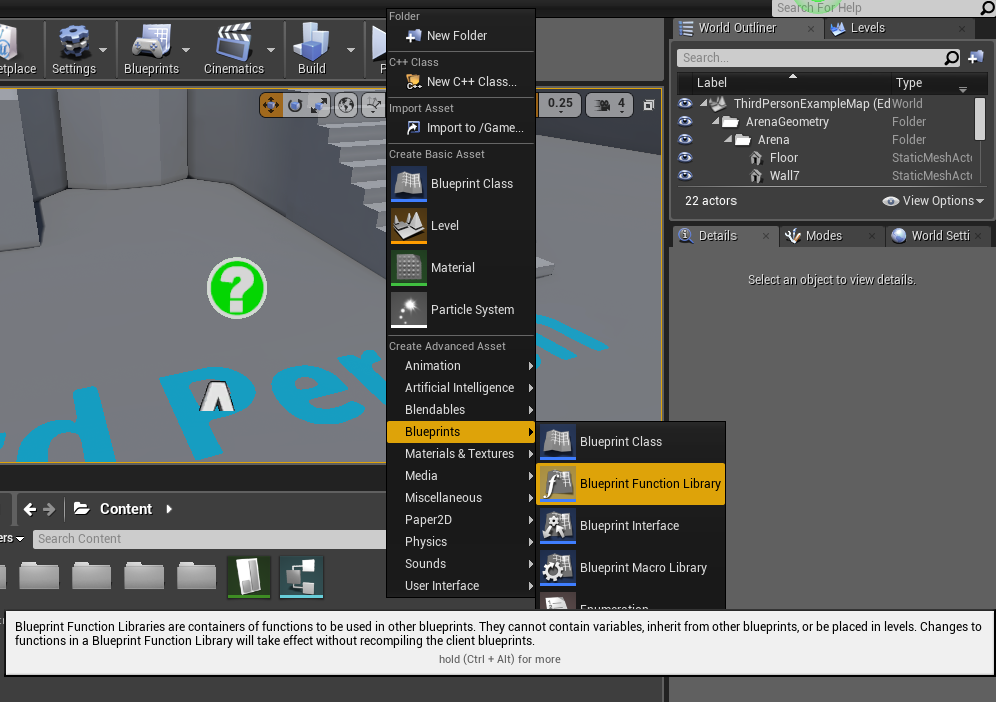Click the search magnifier in World Outliner

click(x=951, y=58)
